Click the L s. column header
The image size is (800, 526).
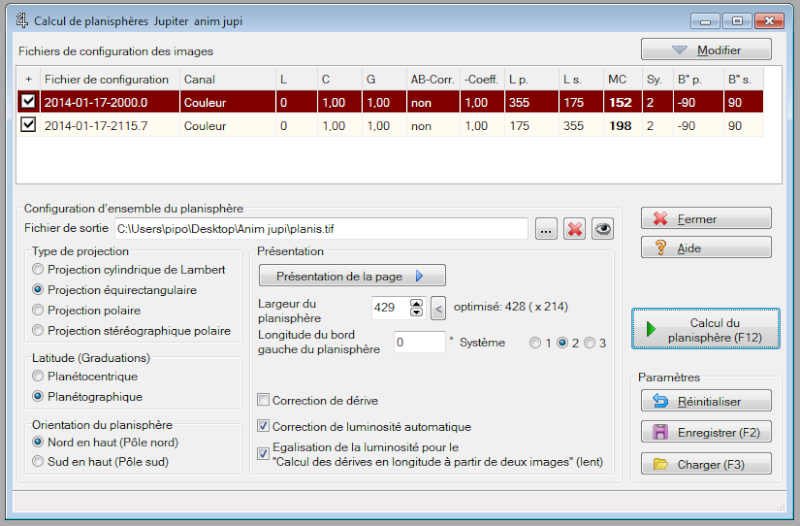[x=581, y=79]
